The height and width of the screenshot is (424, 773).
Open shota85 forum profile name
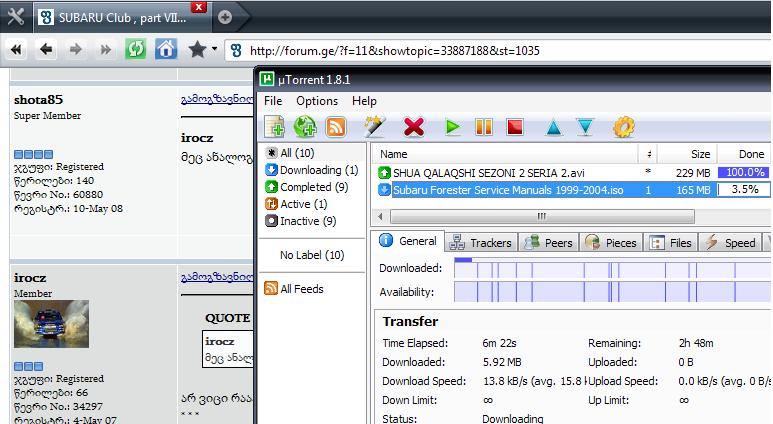point(38,100)
